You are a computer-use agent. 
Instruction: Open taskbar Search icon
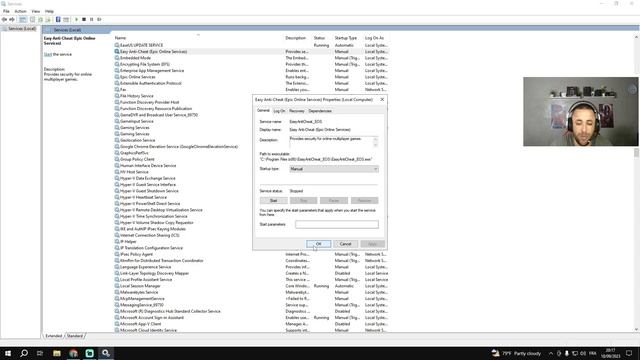tap(24, 353)
